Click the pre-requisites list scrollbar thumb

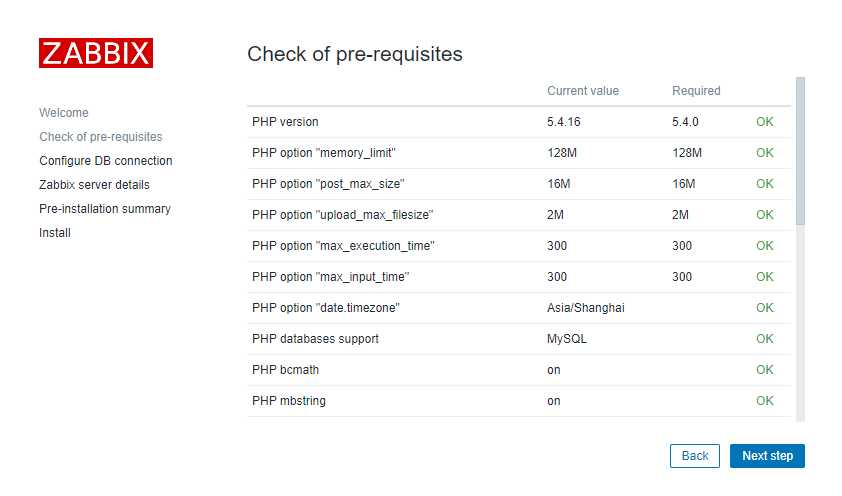pos(800,151)
